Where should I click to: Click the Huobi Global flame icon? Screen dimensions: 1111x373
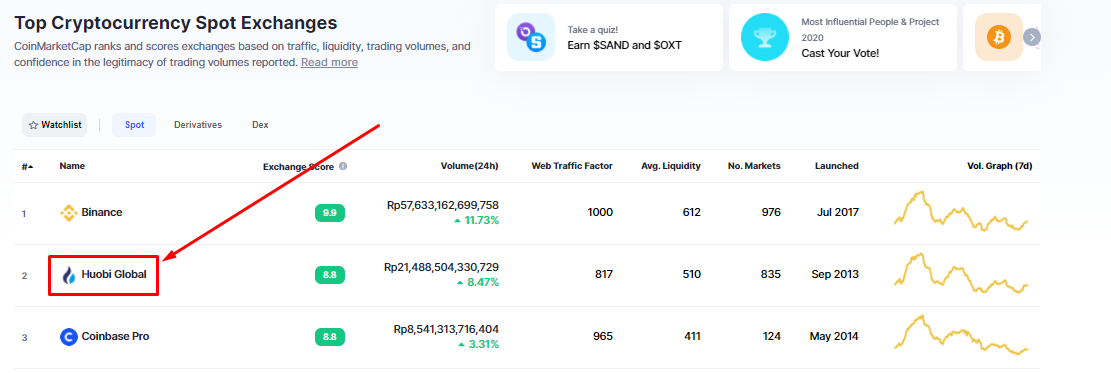tap(69, 275)
